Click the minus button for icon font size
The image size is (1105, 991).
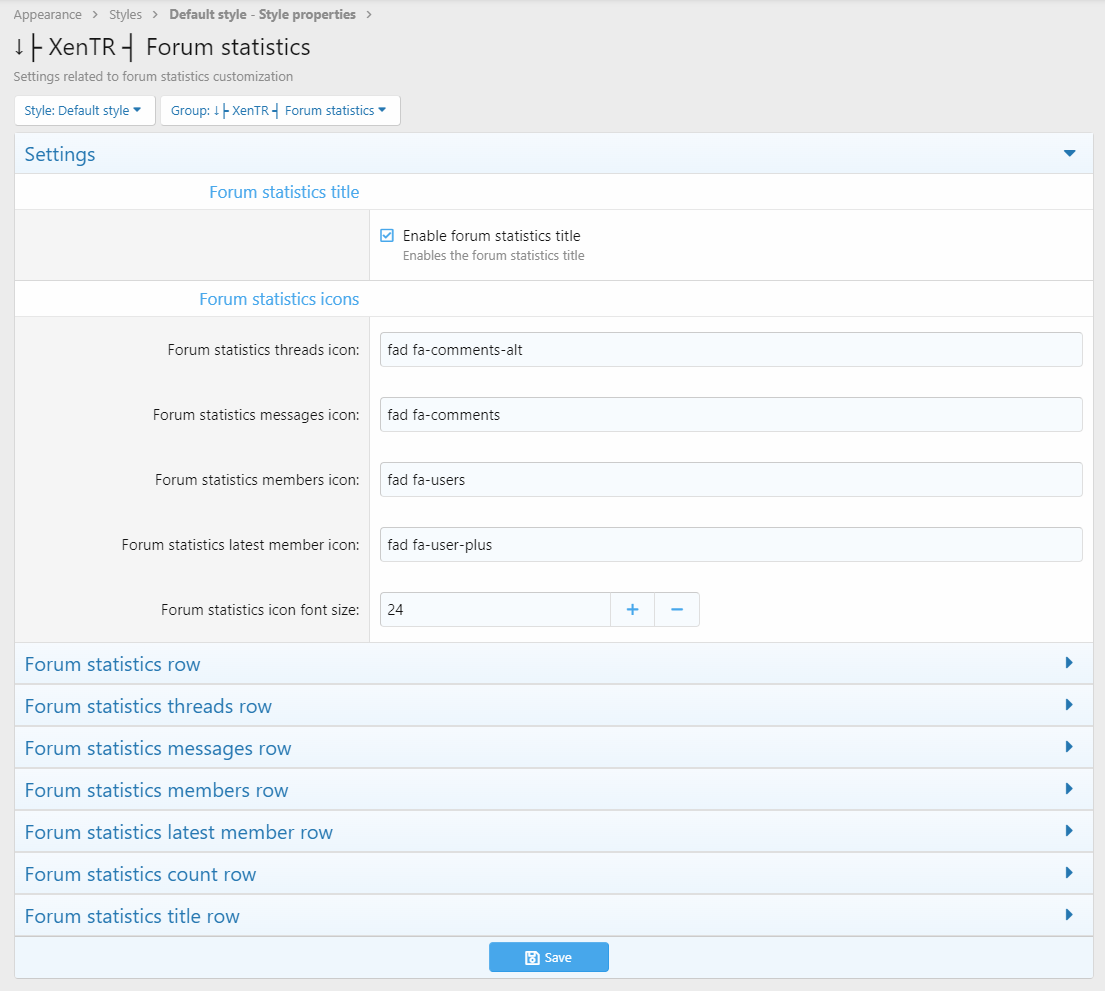coord(677,610)
